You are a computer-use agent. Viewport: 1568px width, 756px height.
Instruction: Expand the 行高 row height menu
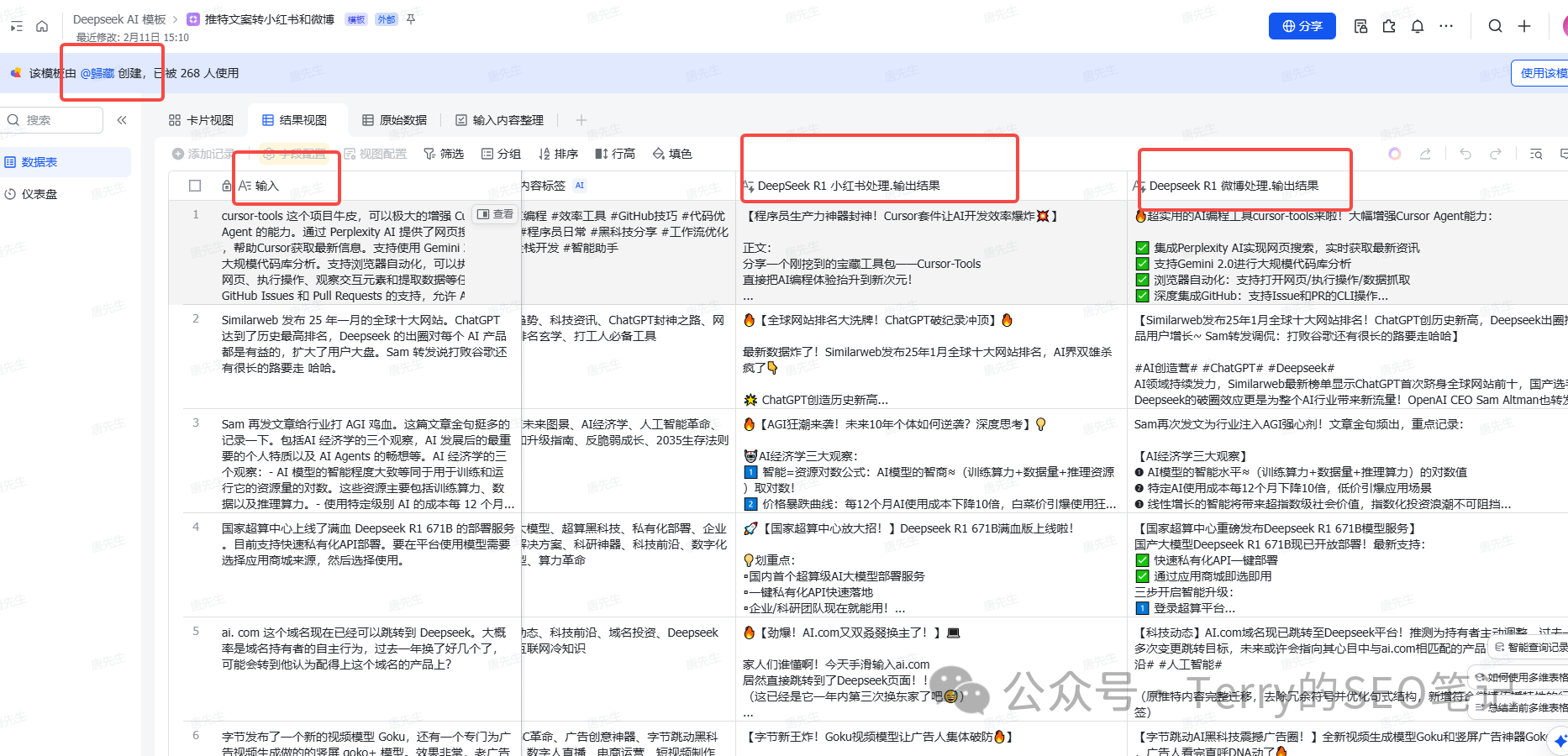615,154
